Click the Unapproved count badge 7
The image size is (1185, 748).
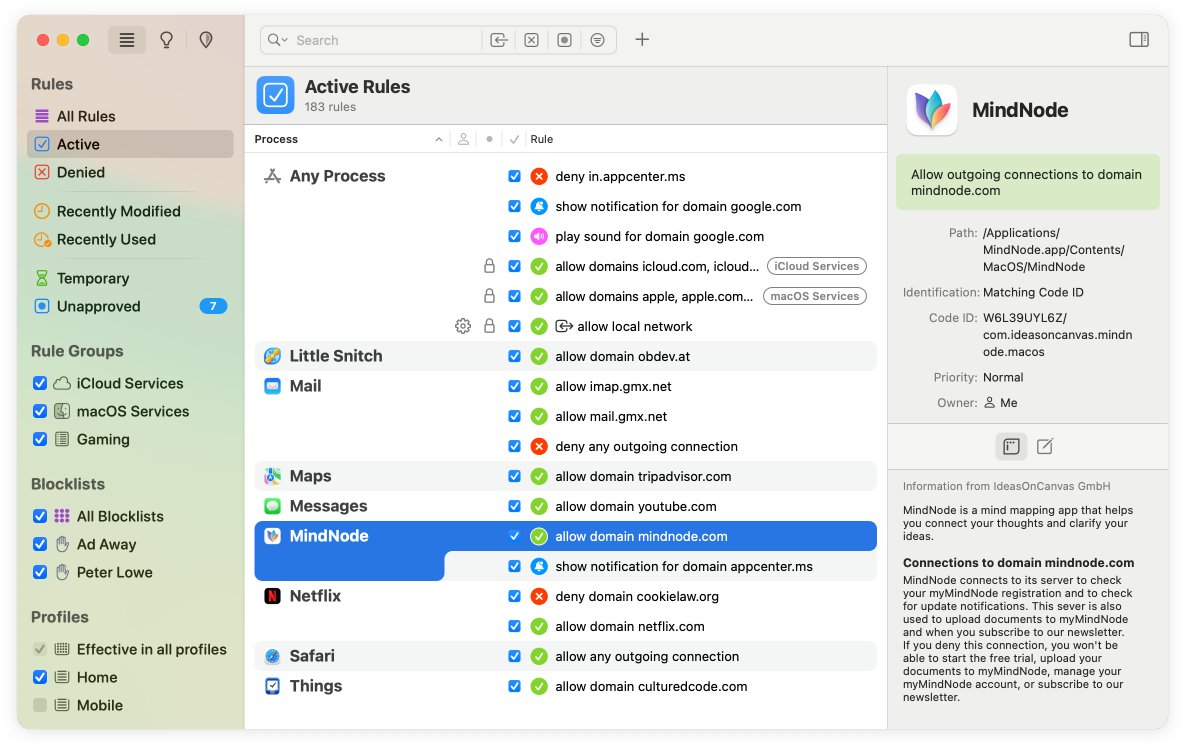tap(213, 306)
